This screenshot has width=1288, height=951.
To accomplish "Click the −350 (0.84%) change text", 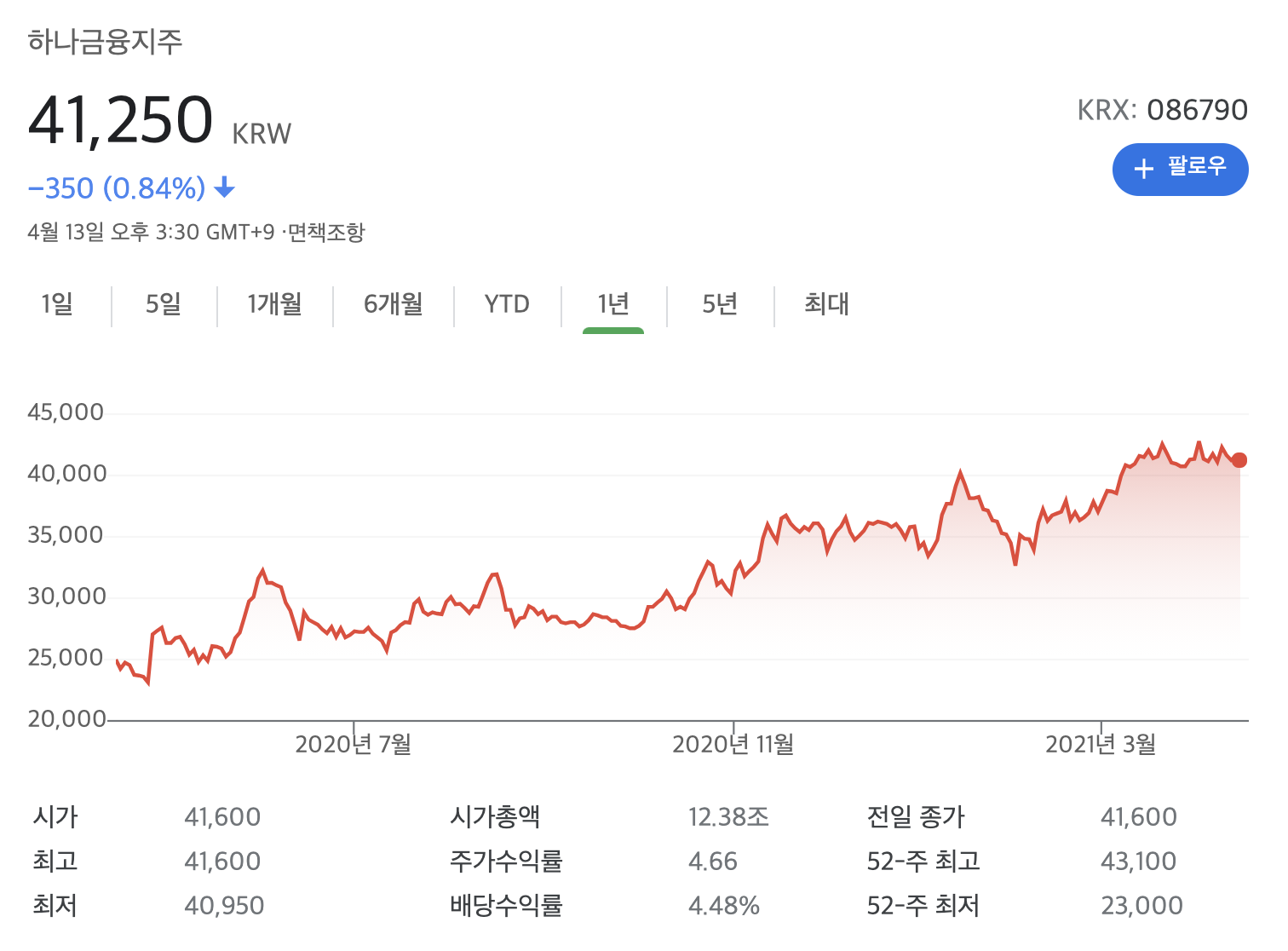I will 117,187.
